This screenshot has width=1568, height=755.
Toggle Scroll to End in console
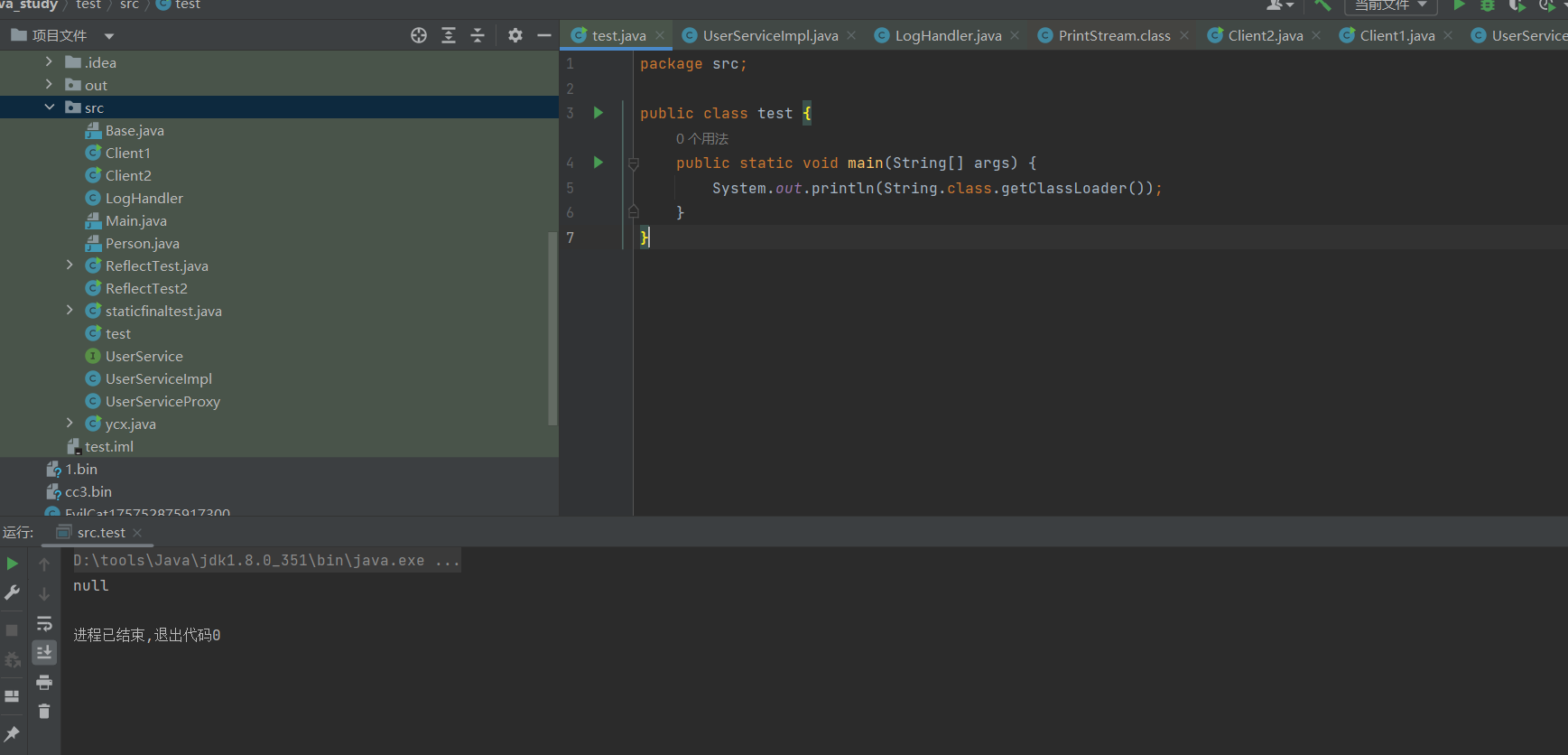[x=44, y=652]
